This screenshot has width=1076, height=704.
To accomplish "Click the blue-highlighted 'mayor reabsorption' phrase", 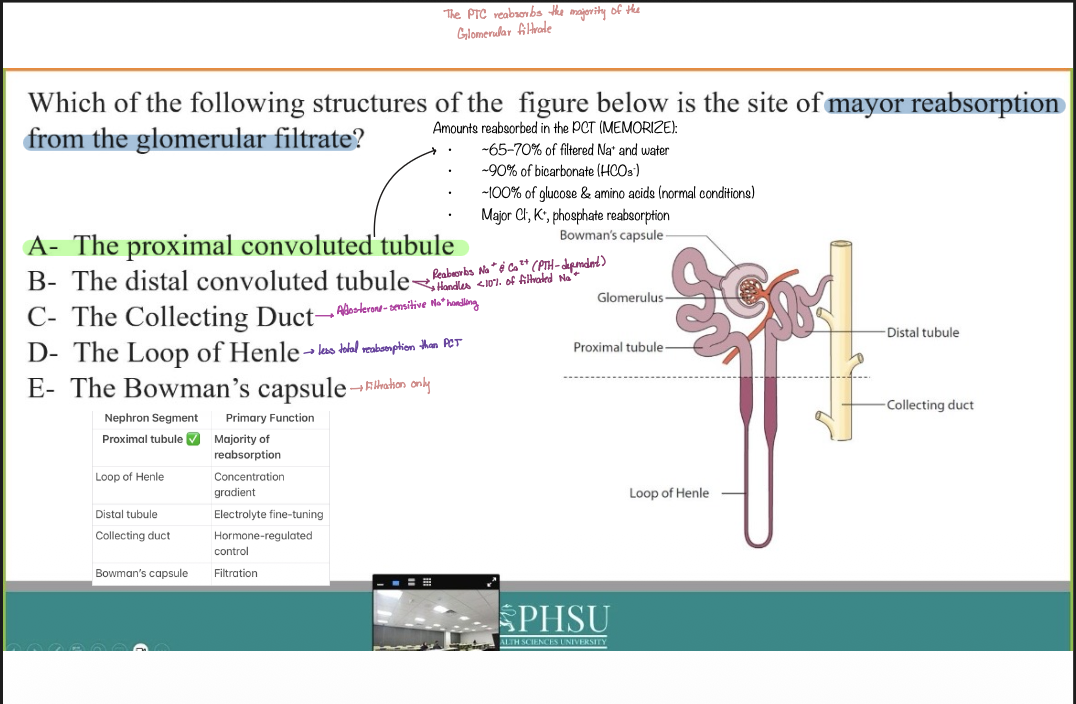I will (945, 104).
